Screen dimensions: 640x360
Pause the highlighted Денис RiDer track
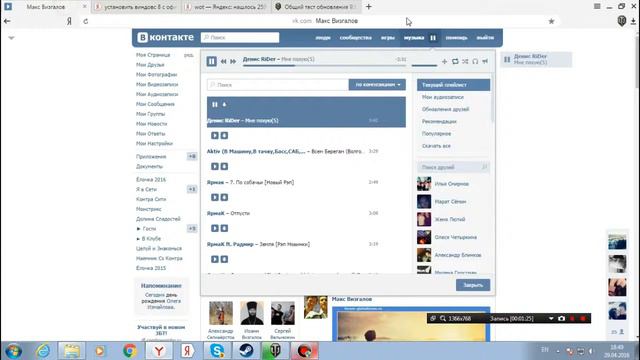215,104
